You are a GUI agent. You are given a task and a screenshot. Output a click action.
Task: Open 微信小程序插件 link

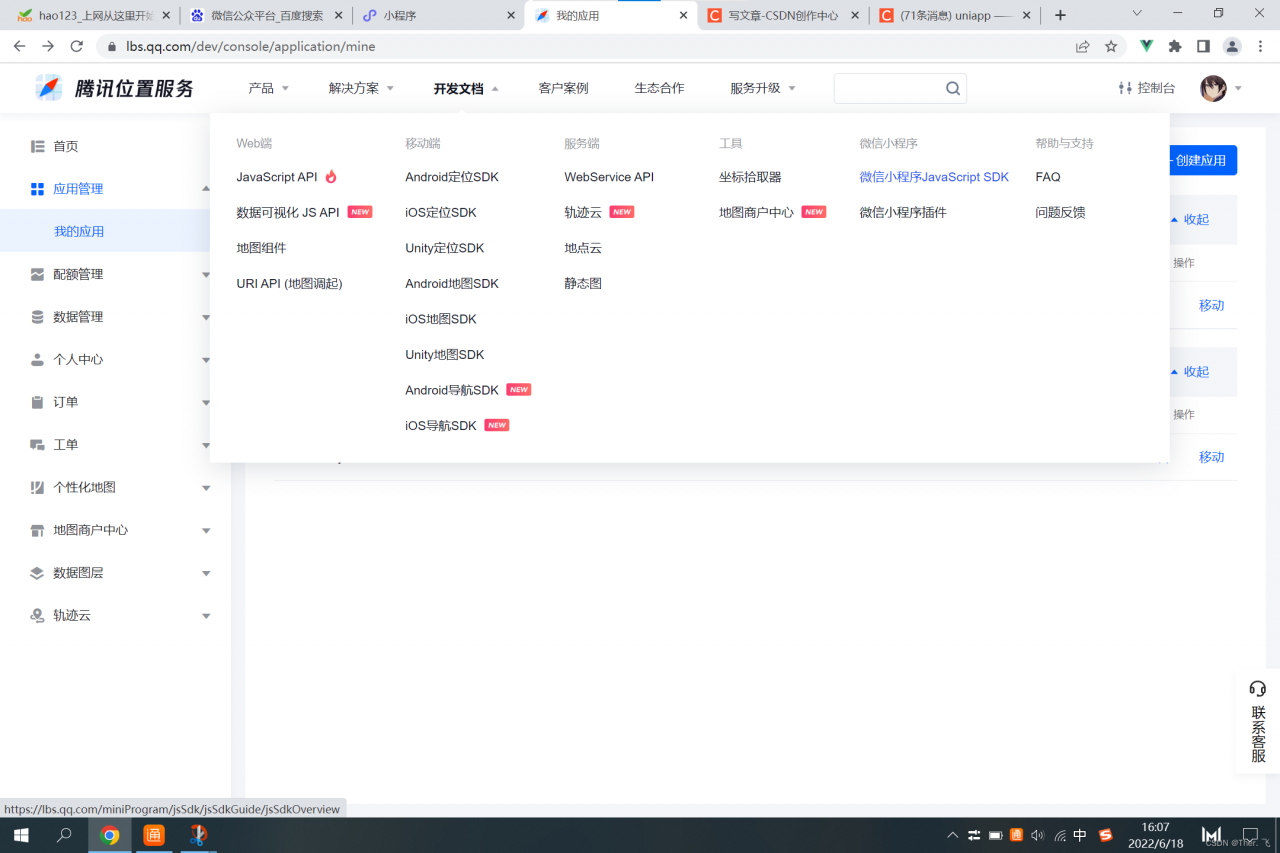tap(903, 212)
